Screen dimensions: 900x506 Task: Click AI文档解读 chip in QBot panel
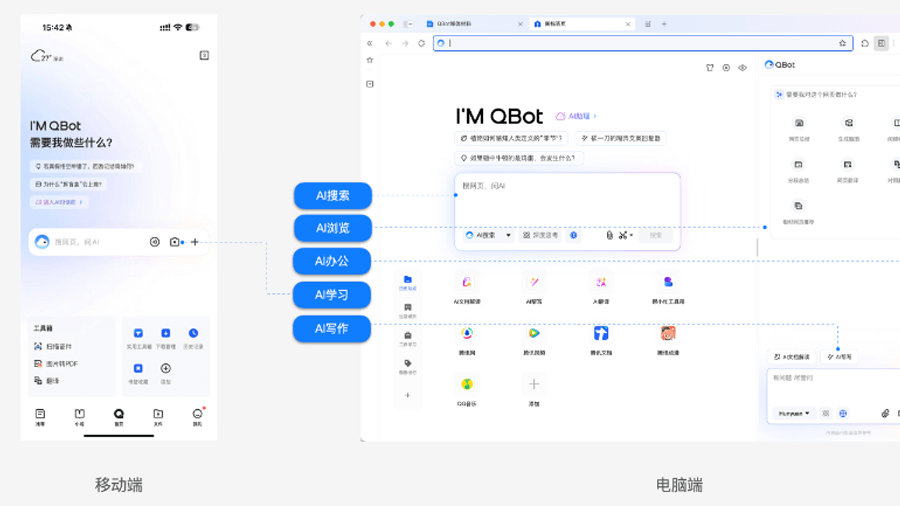click(792, 357)
